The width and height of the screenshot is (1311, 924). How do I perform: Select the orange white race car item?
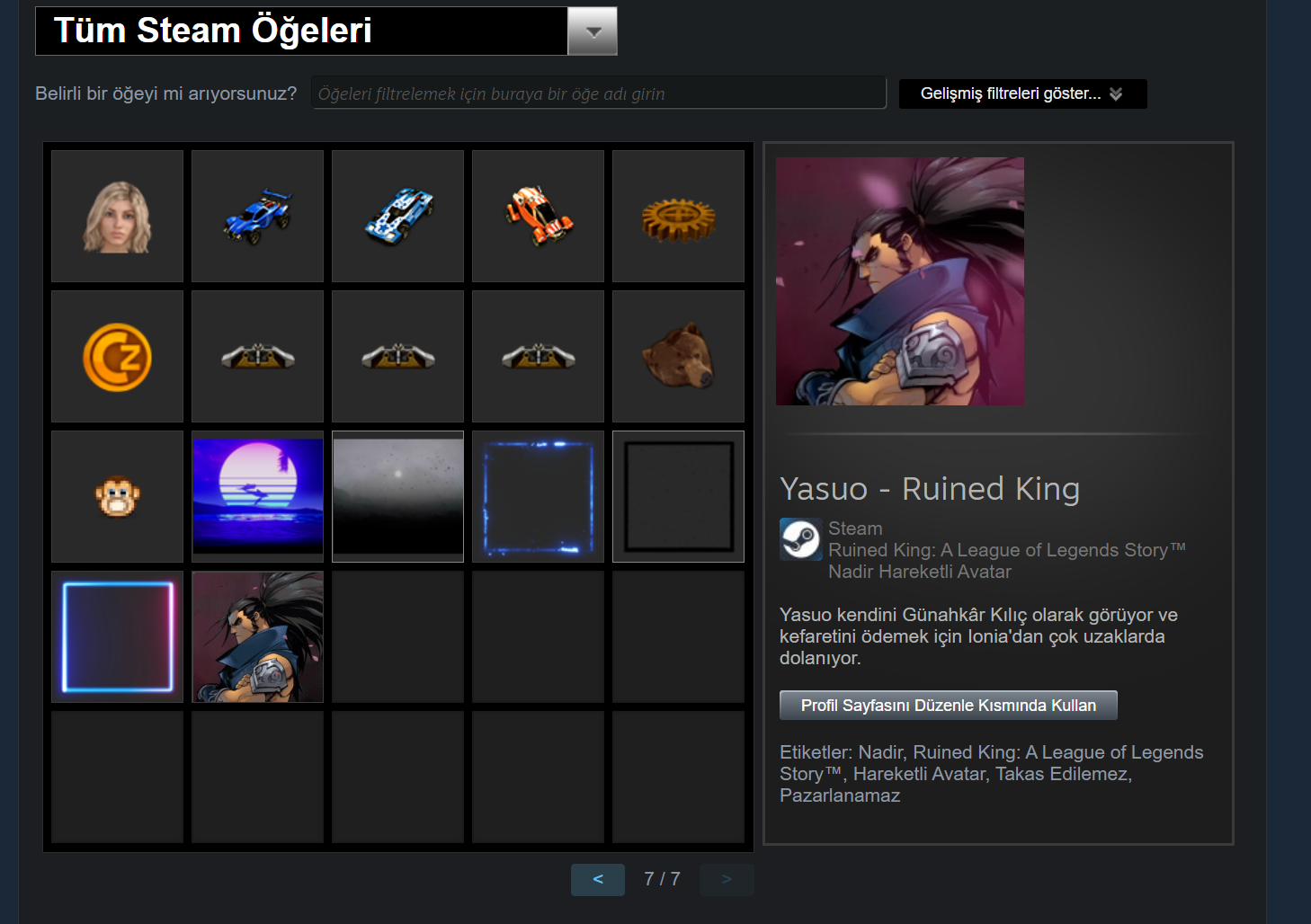538,216
